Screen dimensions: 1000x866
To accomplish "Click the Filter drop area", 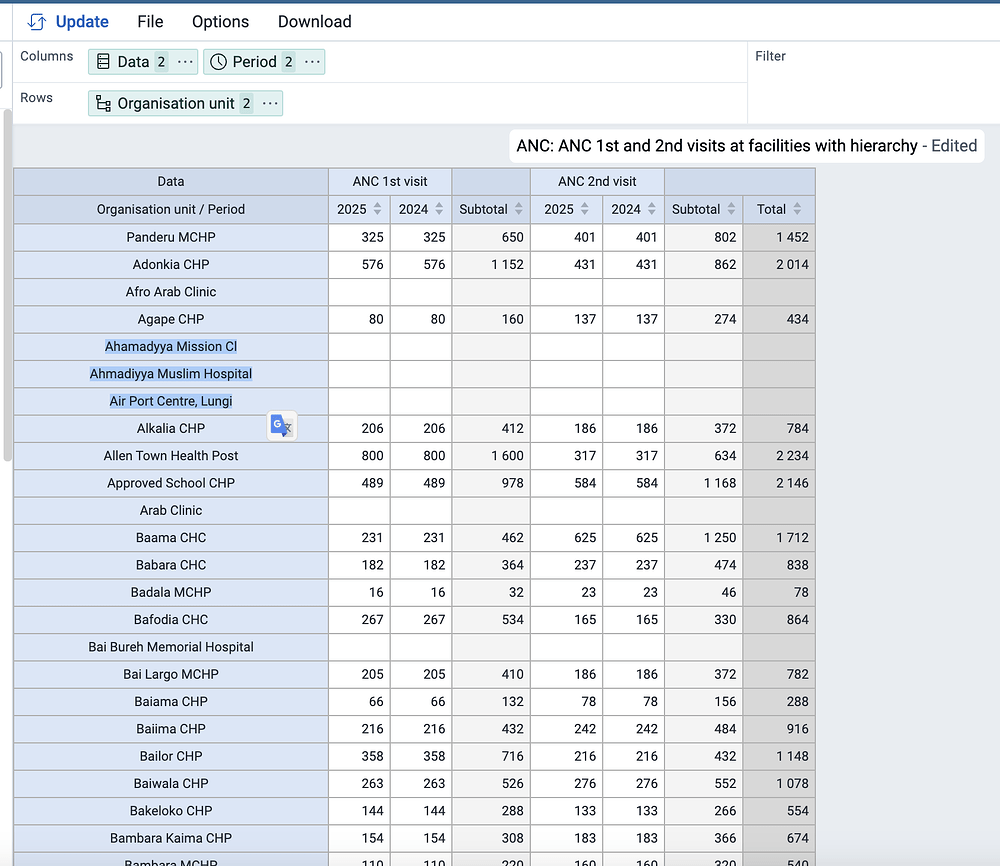I will (874, 83).
